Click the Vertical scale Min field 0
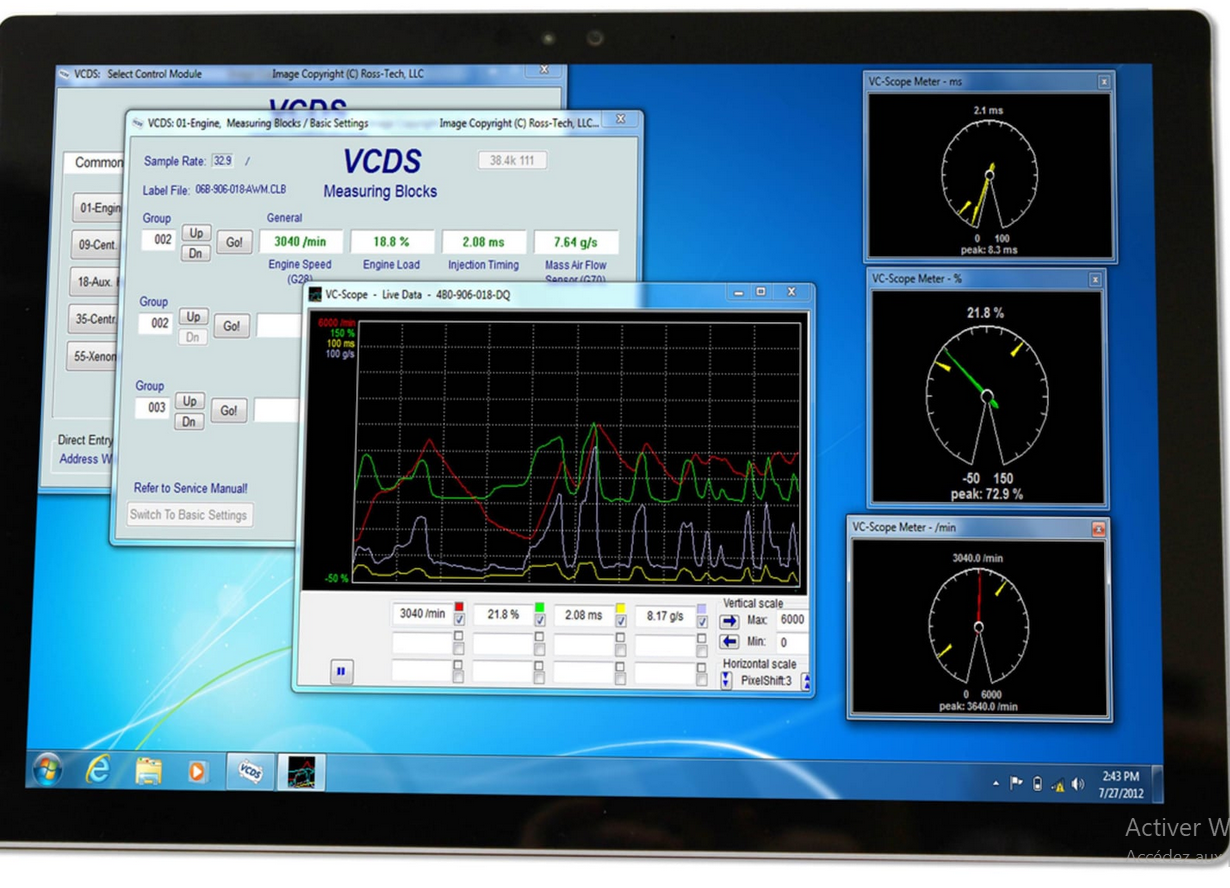 tap(790, 643)
